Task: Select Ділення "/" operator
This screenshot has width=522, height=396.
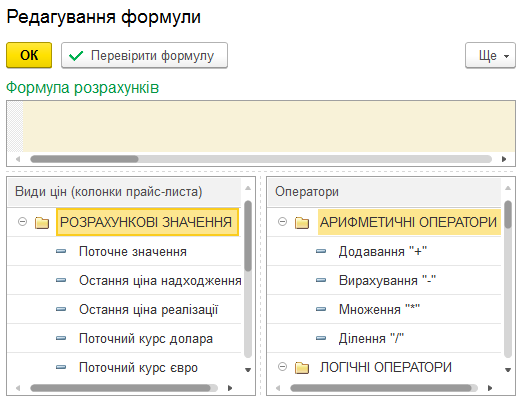Action: tap(384, 338)
